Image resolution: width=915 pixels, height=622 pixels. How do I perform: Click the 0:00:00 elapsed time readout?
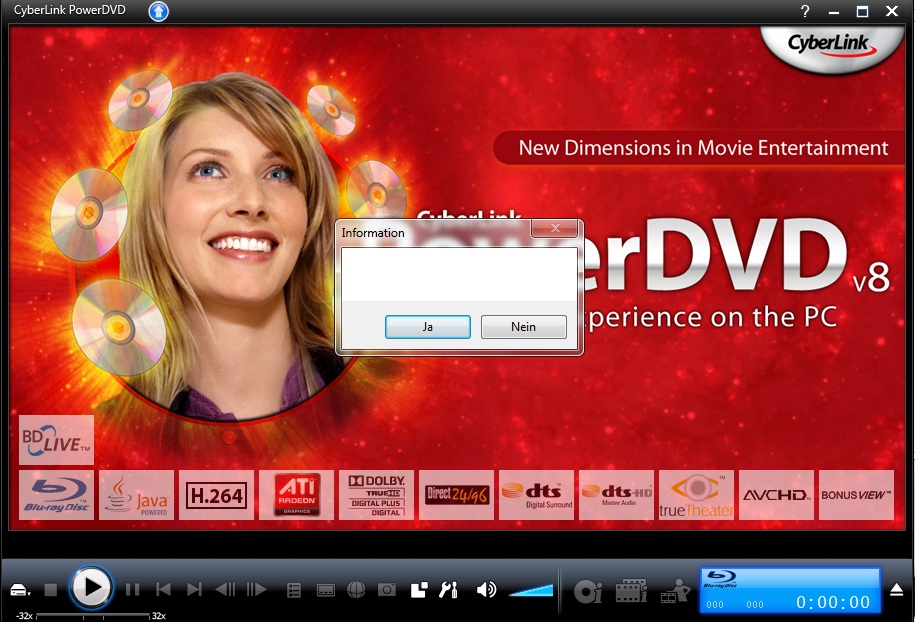click(x=833, y=602)
